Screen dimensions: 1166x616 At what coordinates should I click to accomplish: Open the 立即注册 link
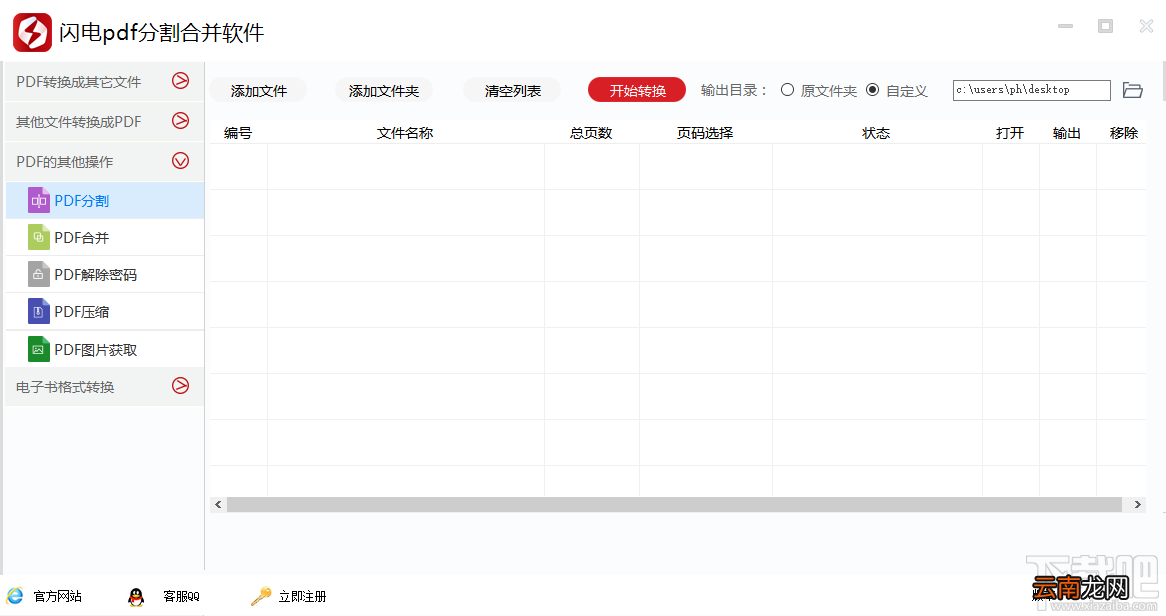pyautogui.click(x=302, y=597)
